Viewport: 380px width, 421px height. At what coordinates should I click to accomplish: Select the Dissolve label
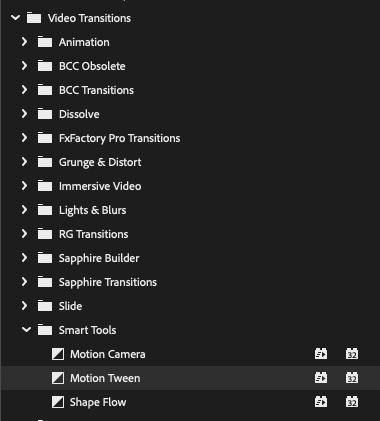pyautogui.click(x=79, y=114)
